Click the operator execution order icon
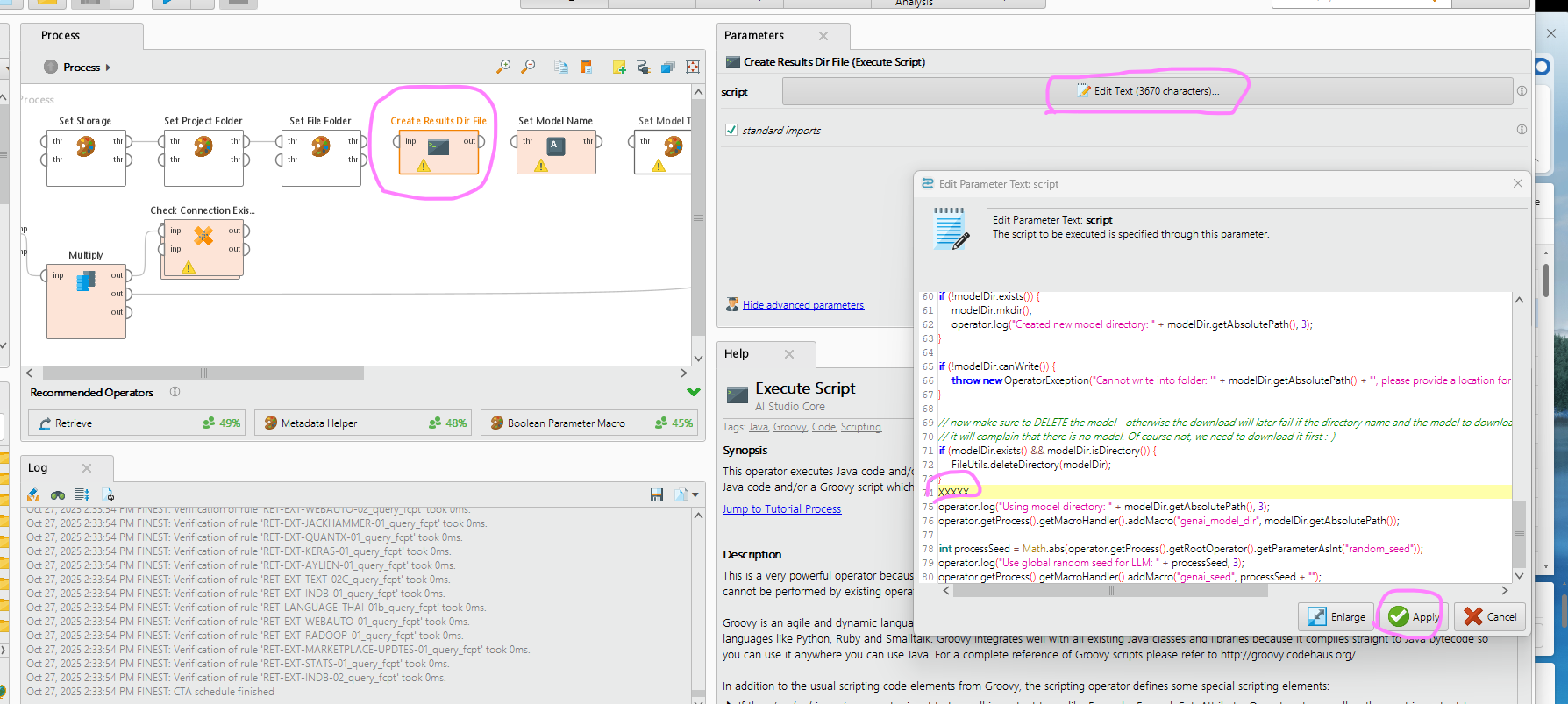1568x704 pixels. [667, 67]
